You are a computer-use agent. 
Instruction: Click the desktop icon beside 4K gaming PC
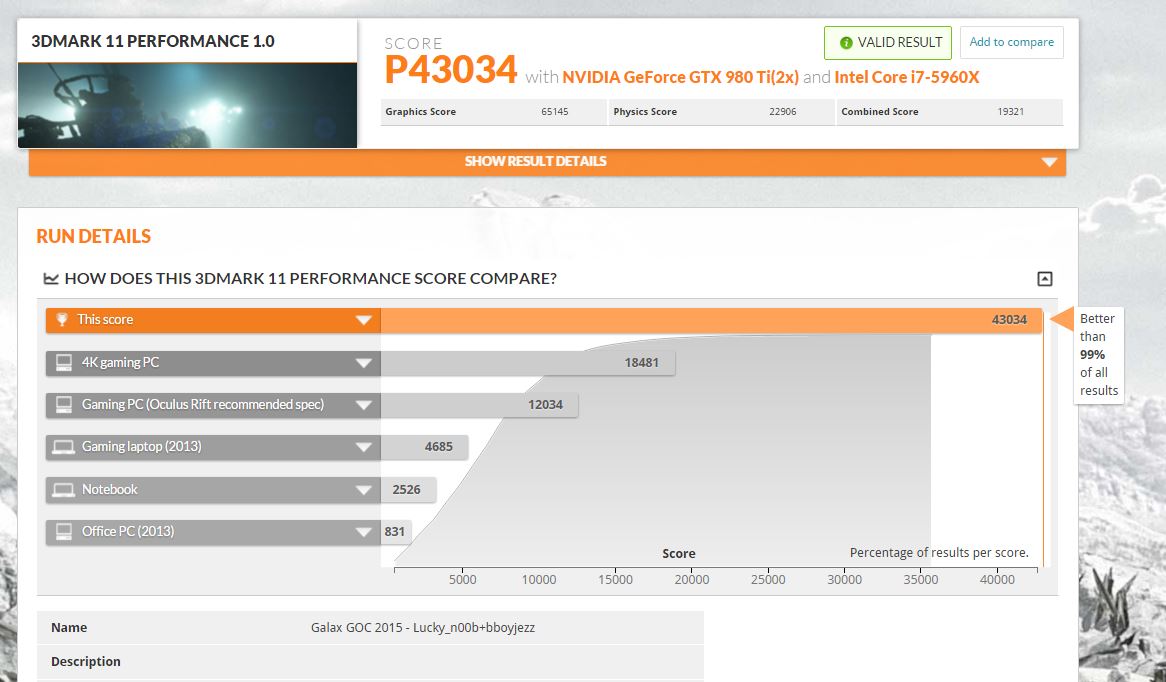click(64, 362)
